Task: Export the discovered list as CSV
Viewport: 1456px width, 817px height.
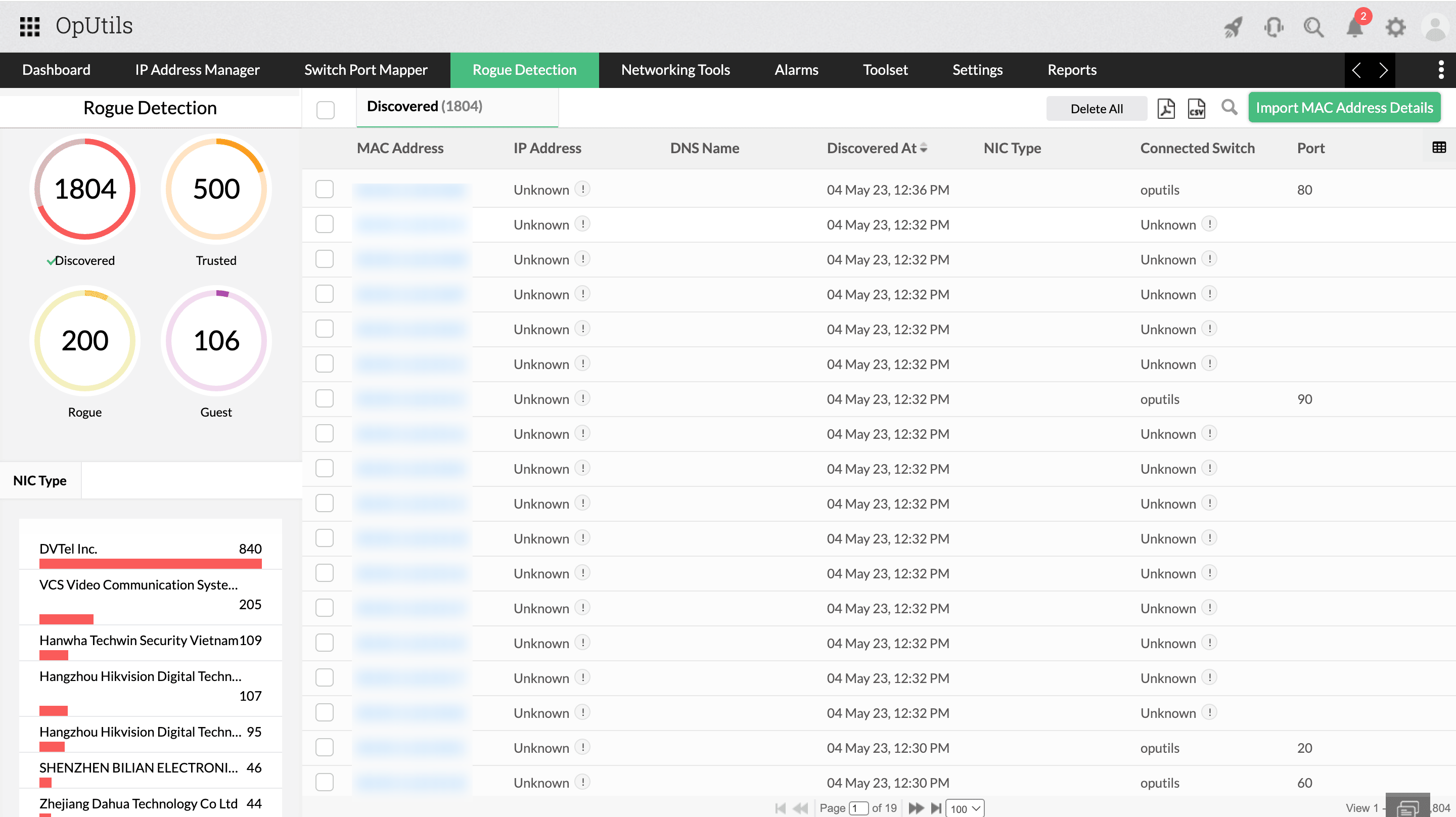Action: tap(1197, 108)
